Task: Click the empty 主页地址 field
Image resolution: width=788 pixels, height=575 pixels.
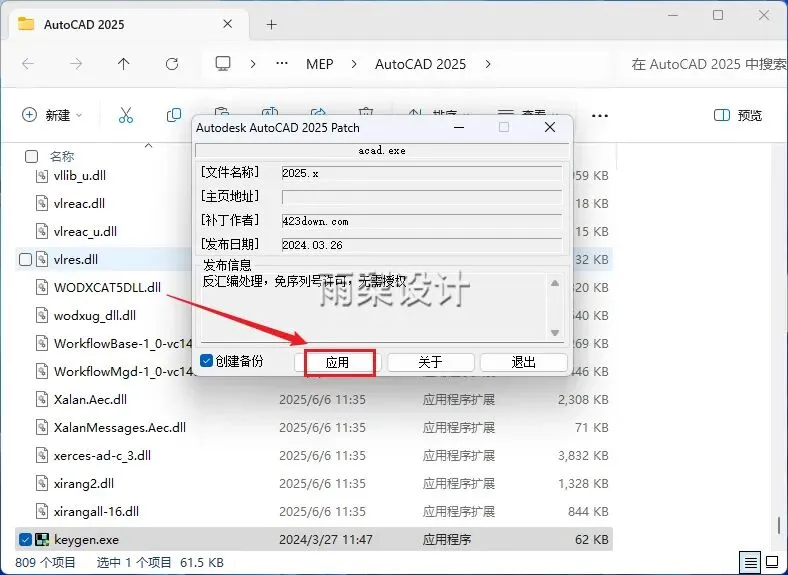Action: pyautogui.click(x=422, y=197)
